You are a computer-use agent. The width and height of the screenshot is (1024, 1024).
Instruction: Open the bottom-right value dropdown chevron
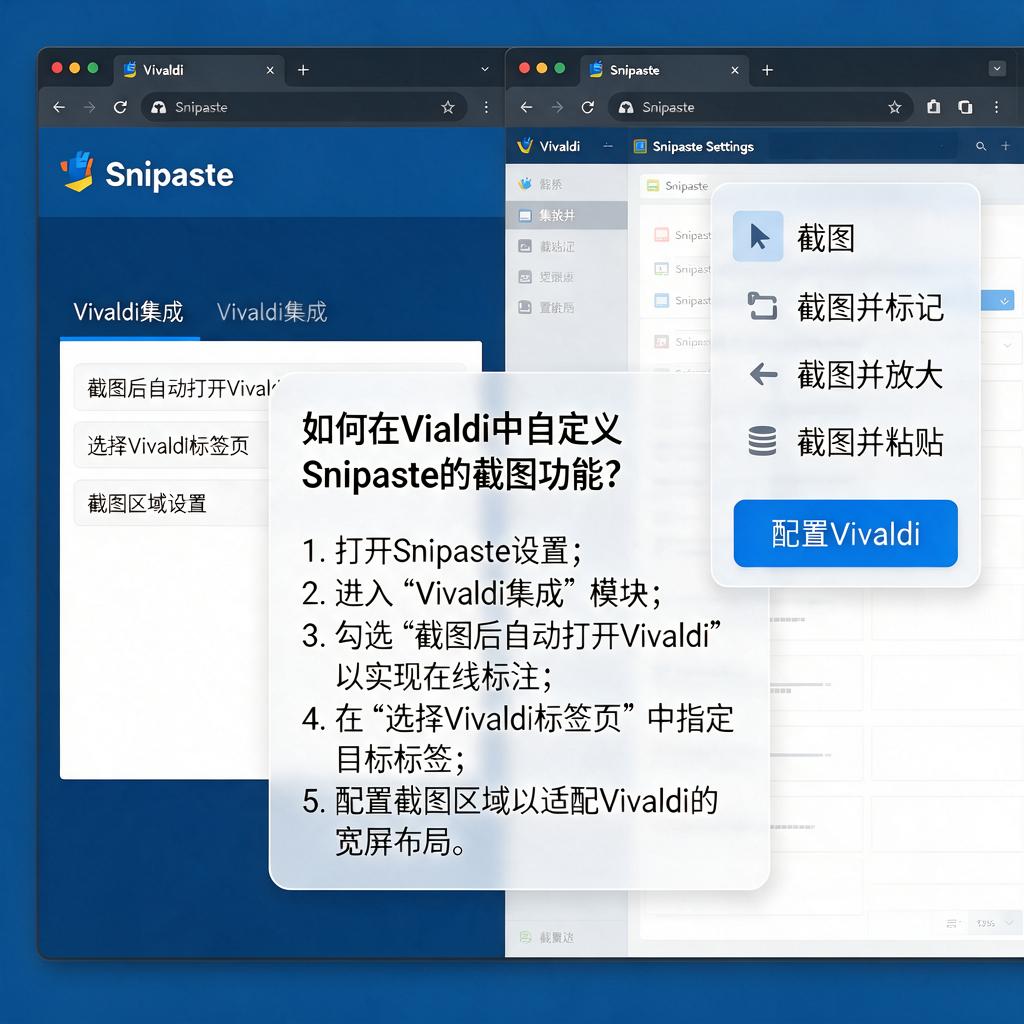point(1009,922)
